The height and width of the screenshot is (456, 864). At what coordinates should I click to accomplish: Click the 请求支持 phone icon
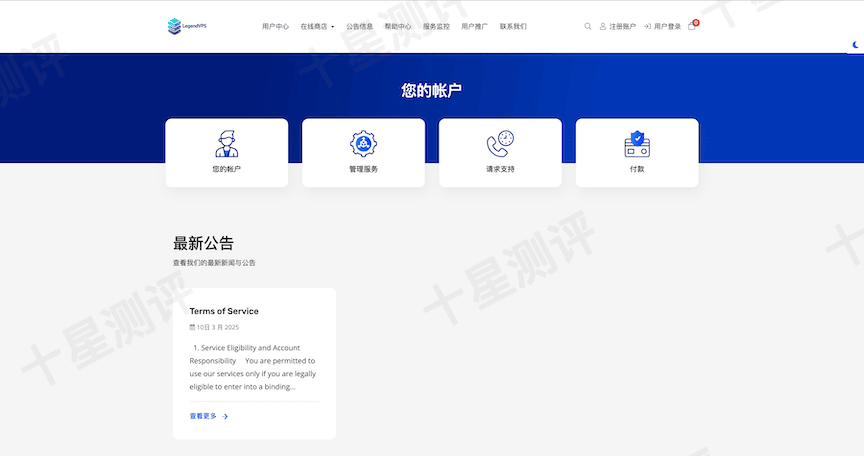click(x=500, y=144)
